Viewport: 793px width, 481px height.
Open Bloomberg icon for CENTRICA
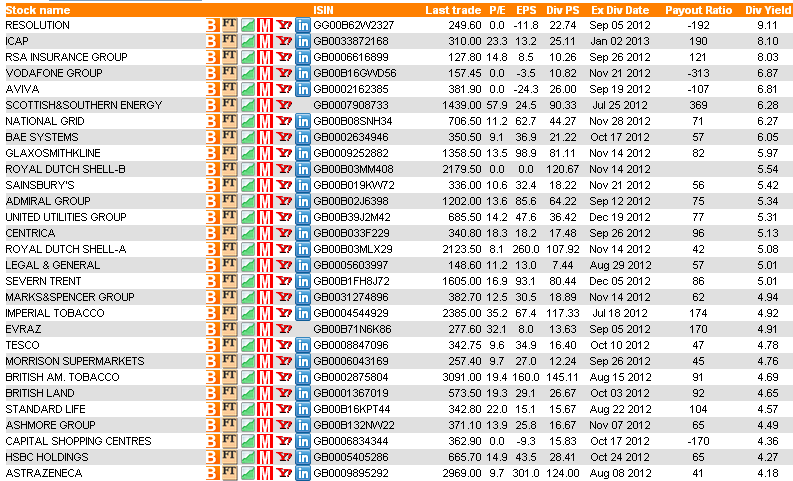click(x=212, y=233)
